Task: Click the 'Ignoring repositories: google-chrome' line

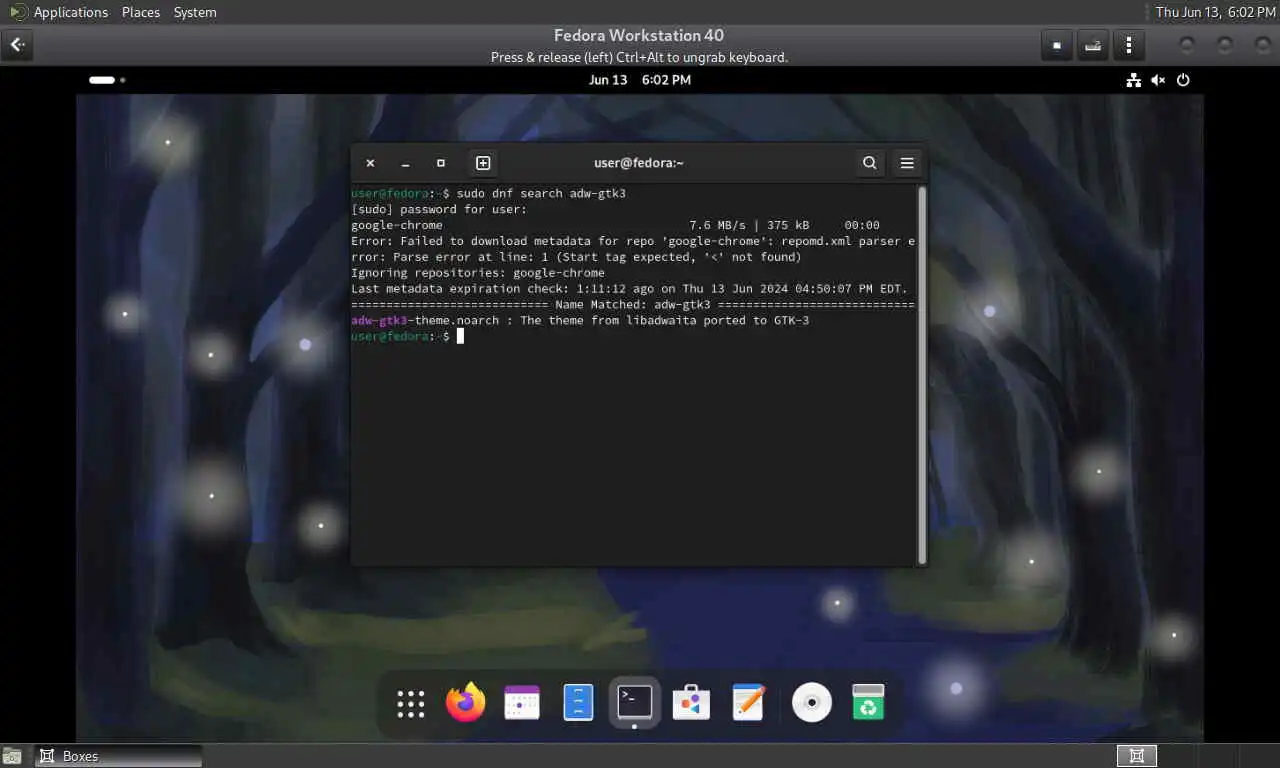Action: (x=478, y=273)
